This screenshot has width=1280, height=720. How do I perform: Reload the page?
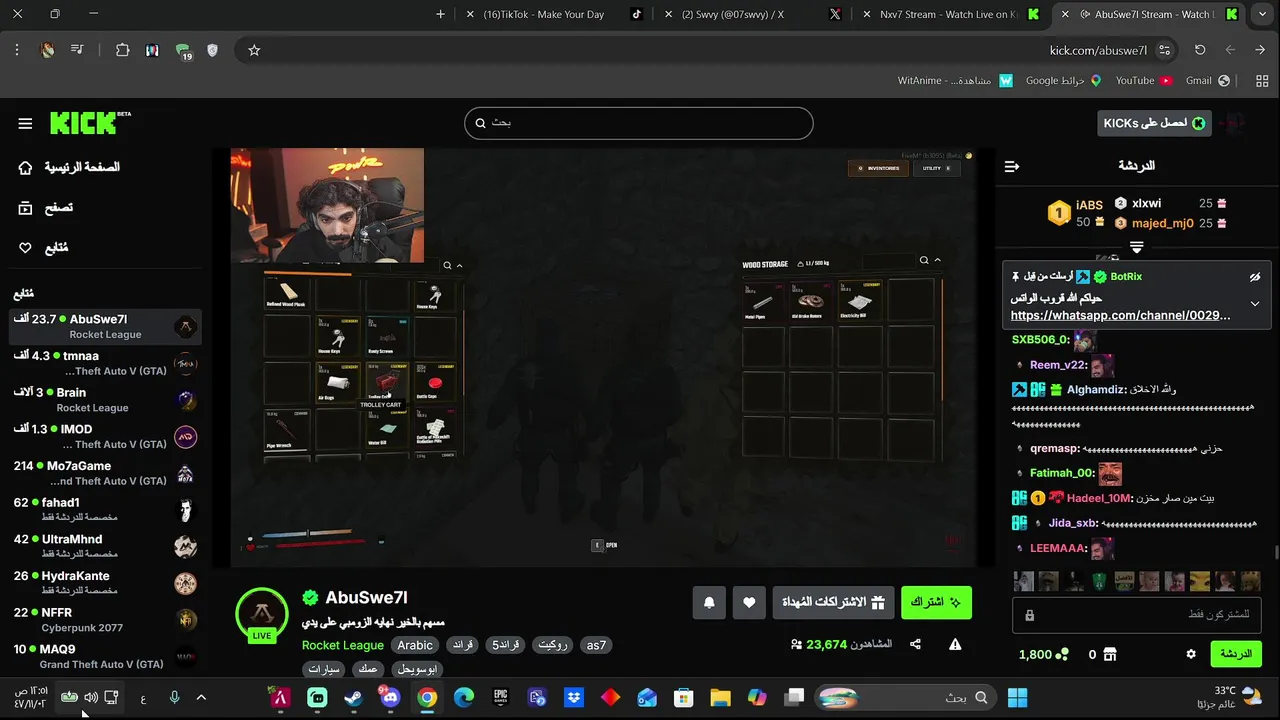[1200, 50]
